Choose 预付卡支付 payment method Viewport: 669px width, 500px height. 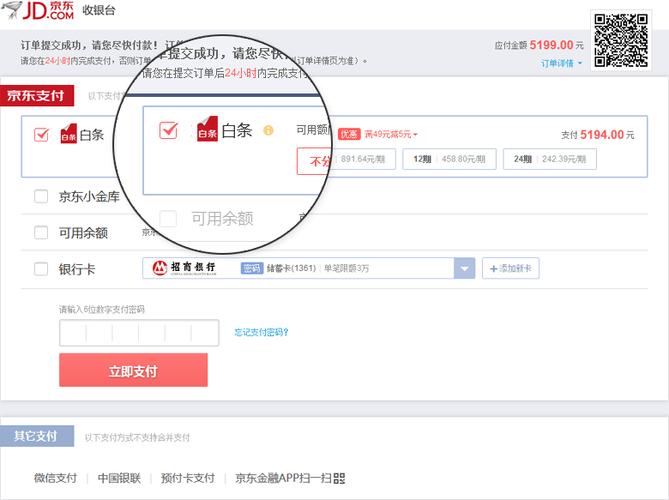pos(188,478)
